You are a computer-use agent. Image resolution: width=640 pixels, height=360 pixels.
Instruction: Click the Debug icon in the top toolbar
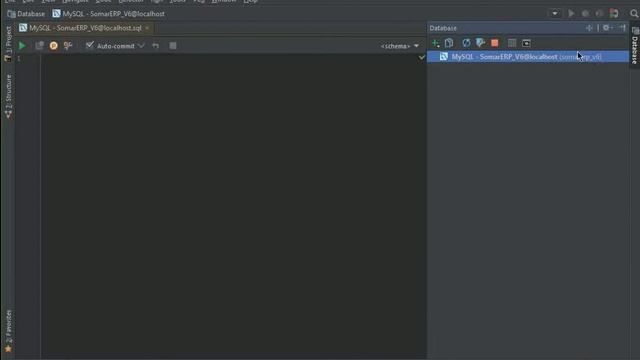pyautogui.click(x=585, y=13)
